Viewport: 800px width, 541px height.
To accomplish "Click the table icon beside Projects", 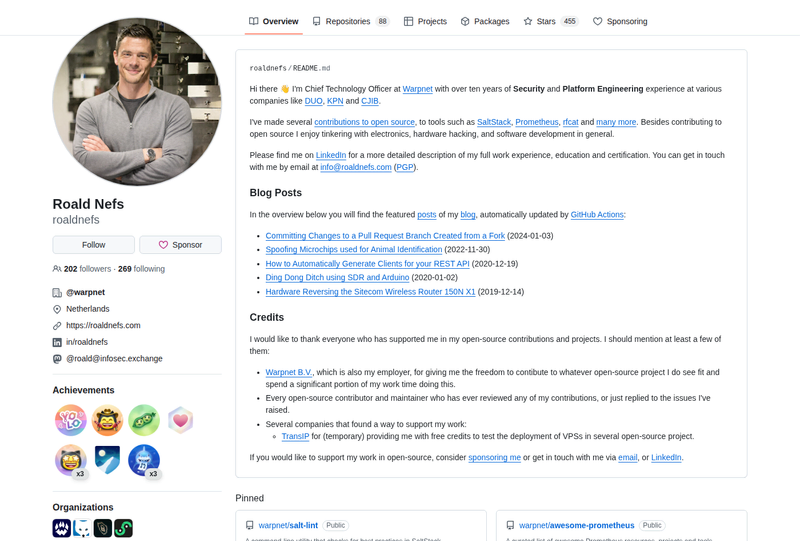I will 408,21.
